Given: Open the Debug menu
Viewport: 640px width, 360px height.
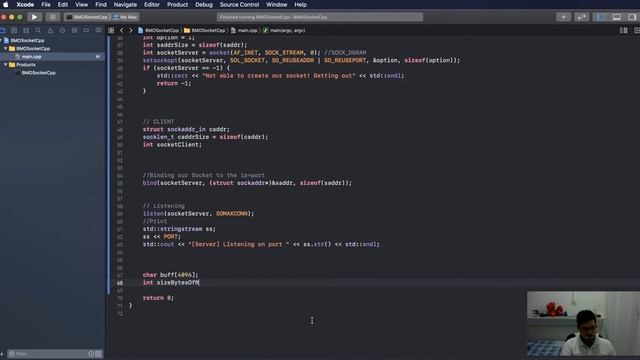Looking at the screenshot, I should (204, 4).
